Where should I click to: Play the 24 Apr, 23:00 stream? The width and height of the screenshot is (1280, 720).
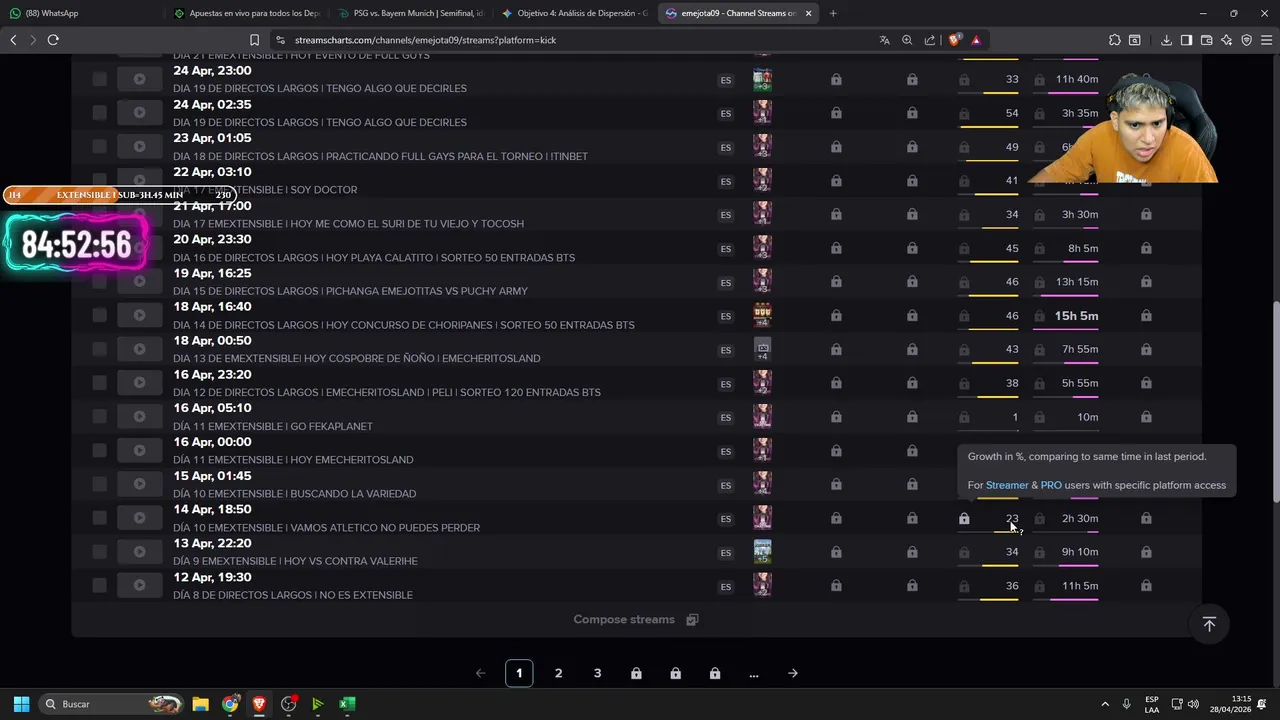139,79
